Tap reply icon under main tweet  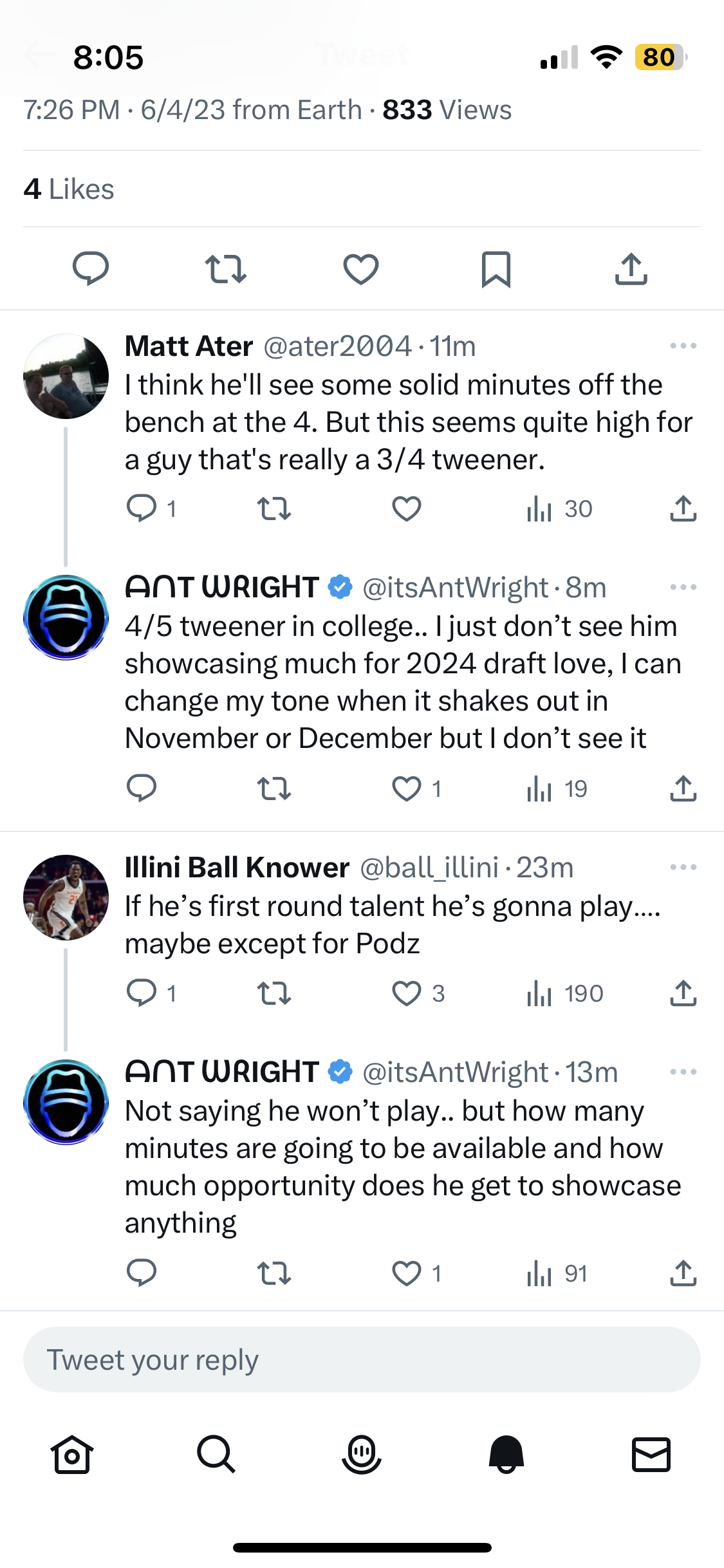91,268
